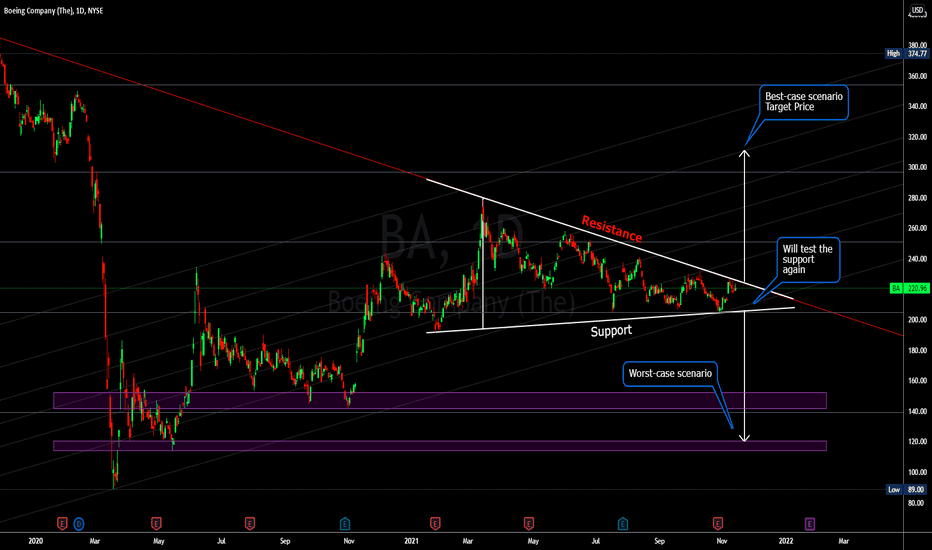Click the red earnings marker above May 2020
Image resolution: width=932 pixels, height=550 pixels.
tap(156, 524)
